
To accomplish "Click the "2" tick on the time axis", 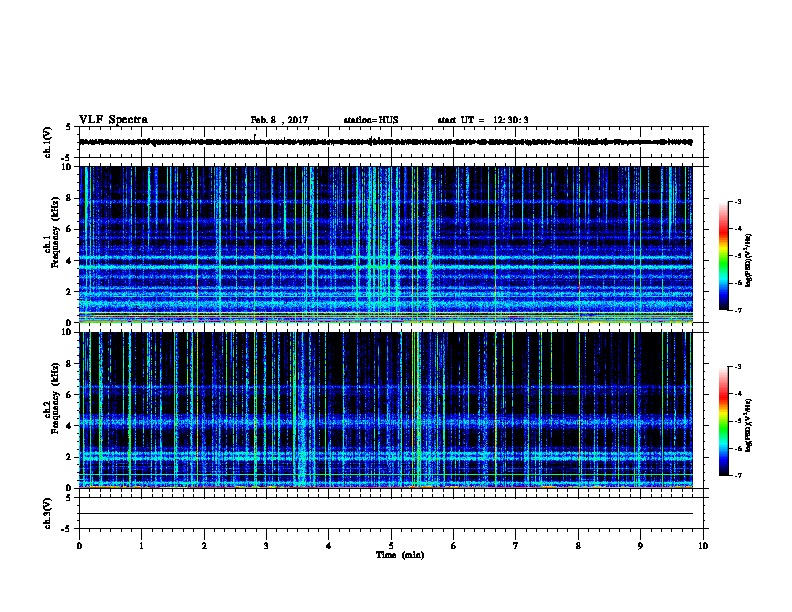I will tap(204, 546).
